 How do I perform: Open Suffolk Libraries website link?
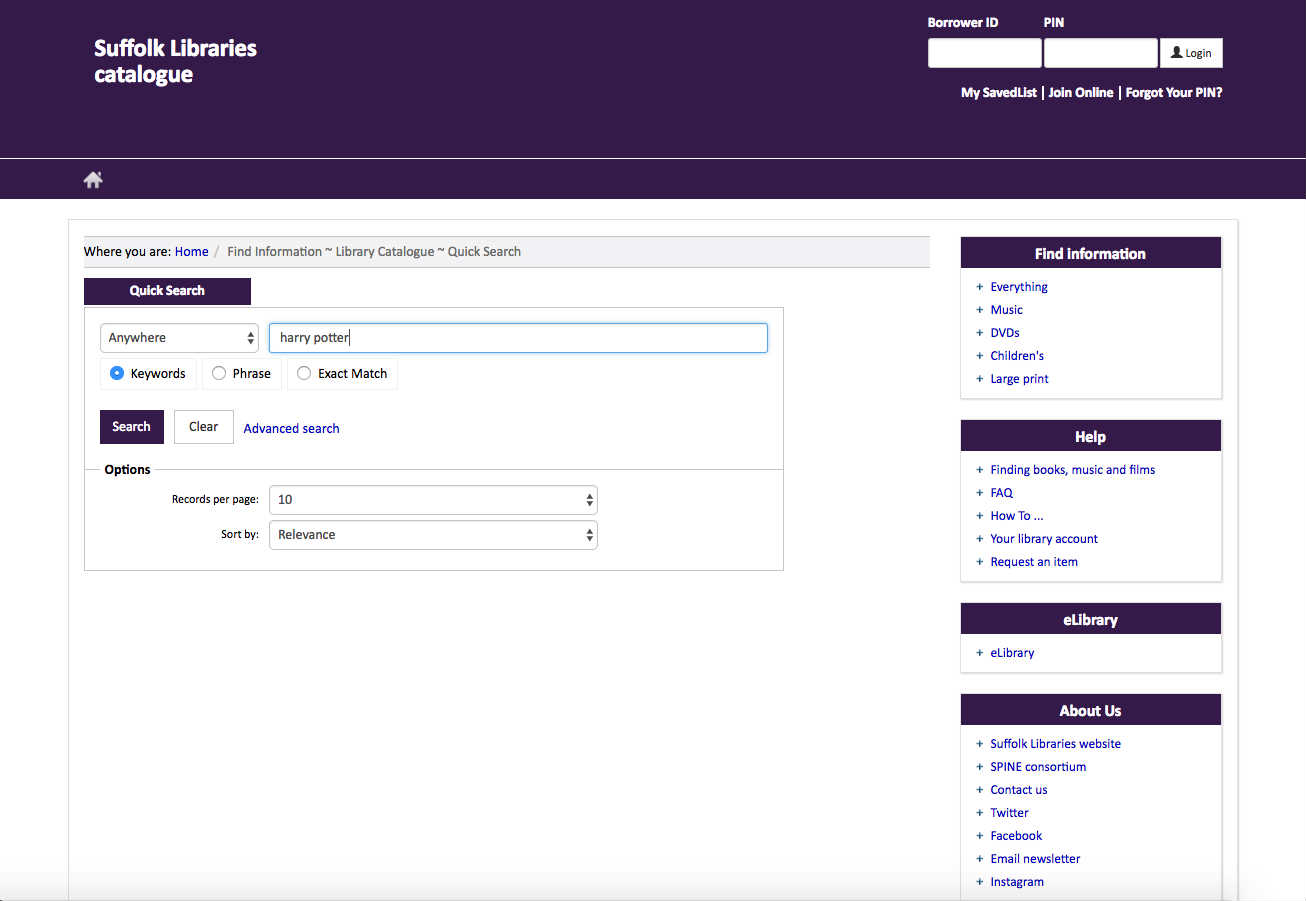pyautogui.click(x=1055, y=744)
